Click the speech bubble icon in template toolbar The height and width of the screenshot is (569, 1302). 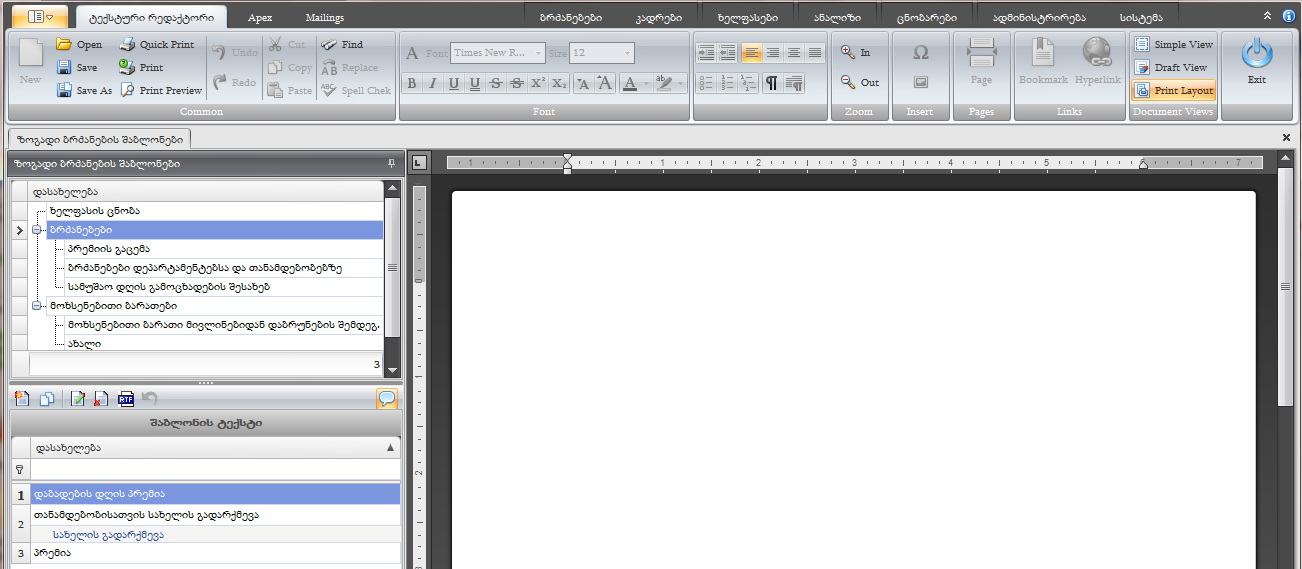[x=386, y=399]
